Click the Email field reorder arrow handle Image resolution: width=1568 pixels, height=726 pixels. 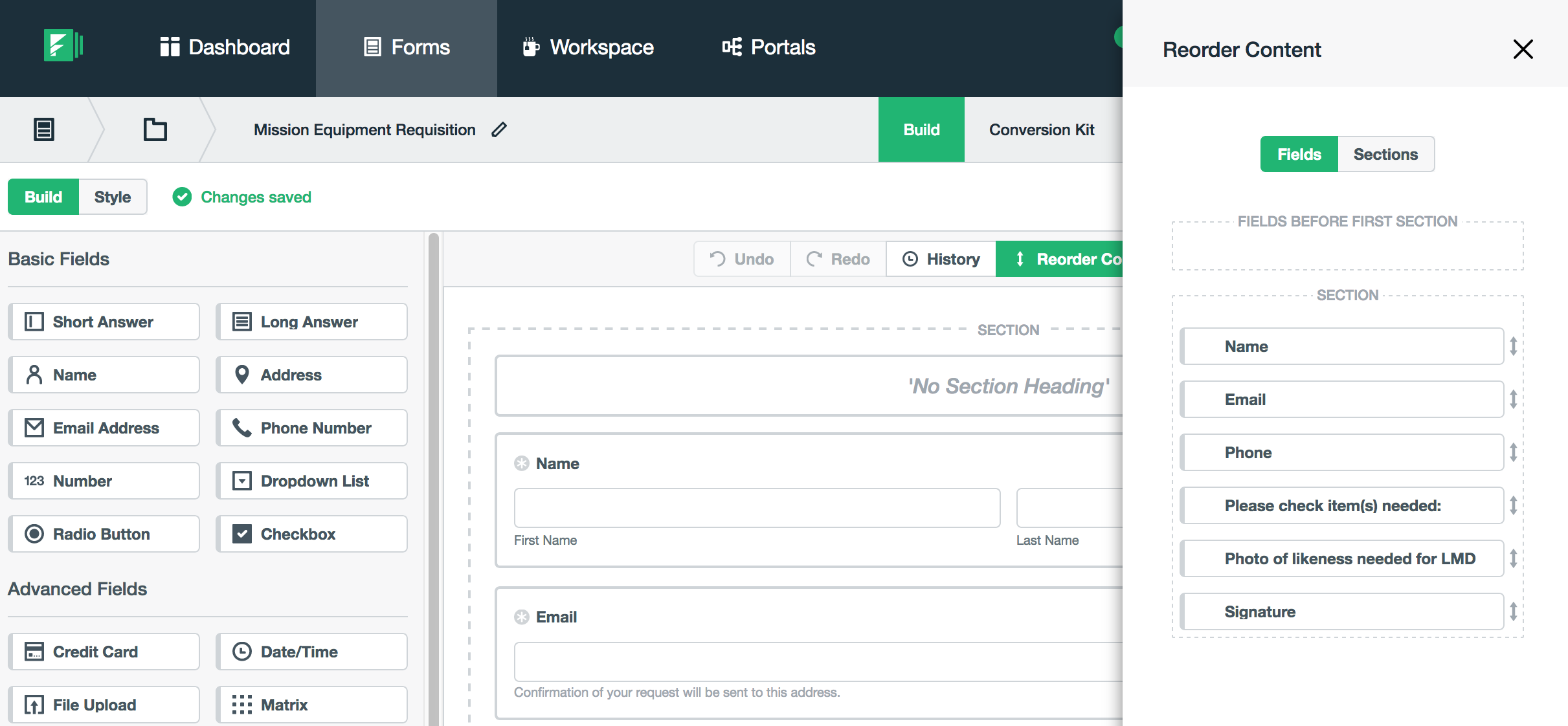1513,399
